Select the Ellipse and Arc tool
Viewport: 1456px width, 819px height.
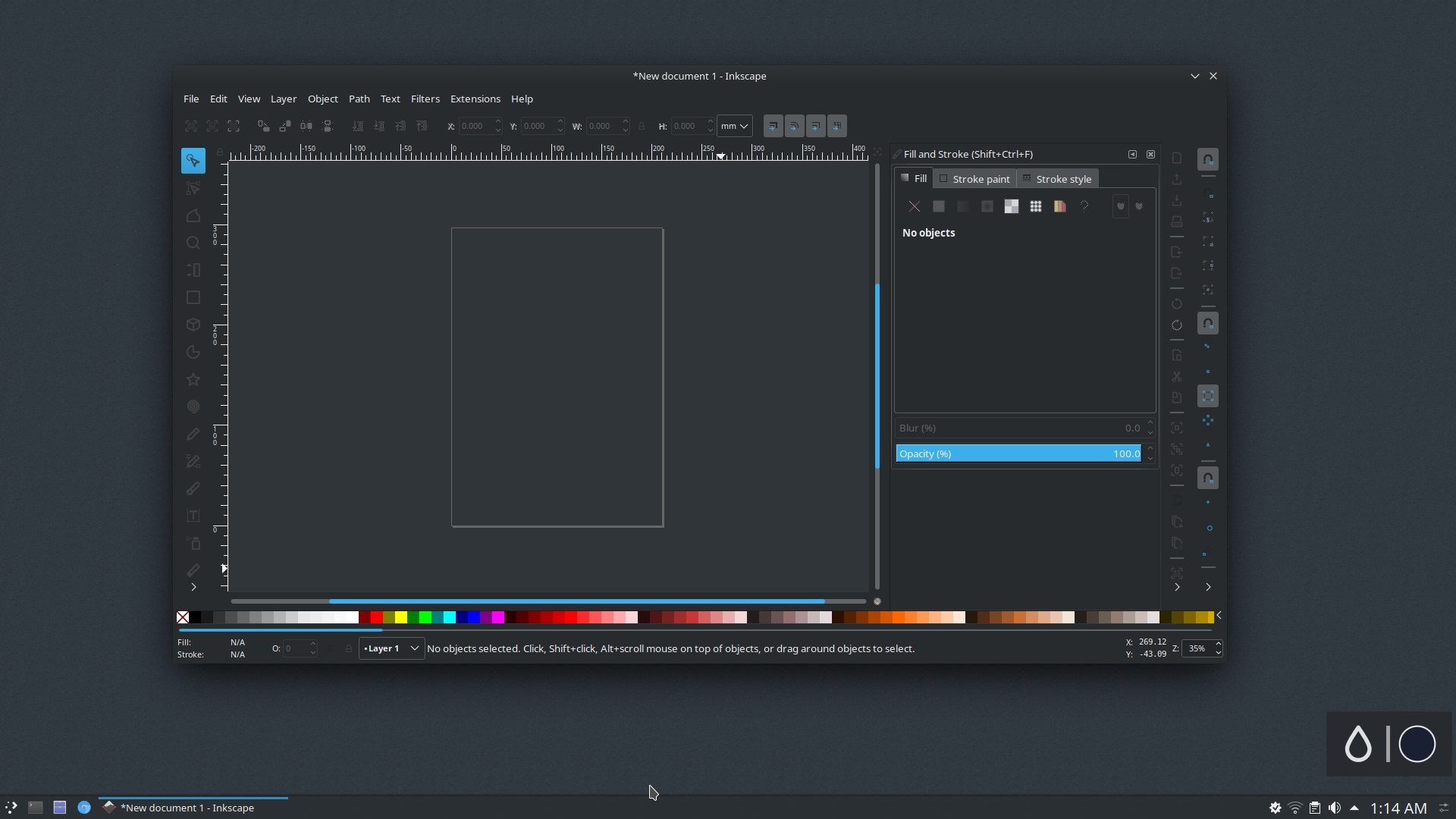click(193, 352)
